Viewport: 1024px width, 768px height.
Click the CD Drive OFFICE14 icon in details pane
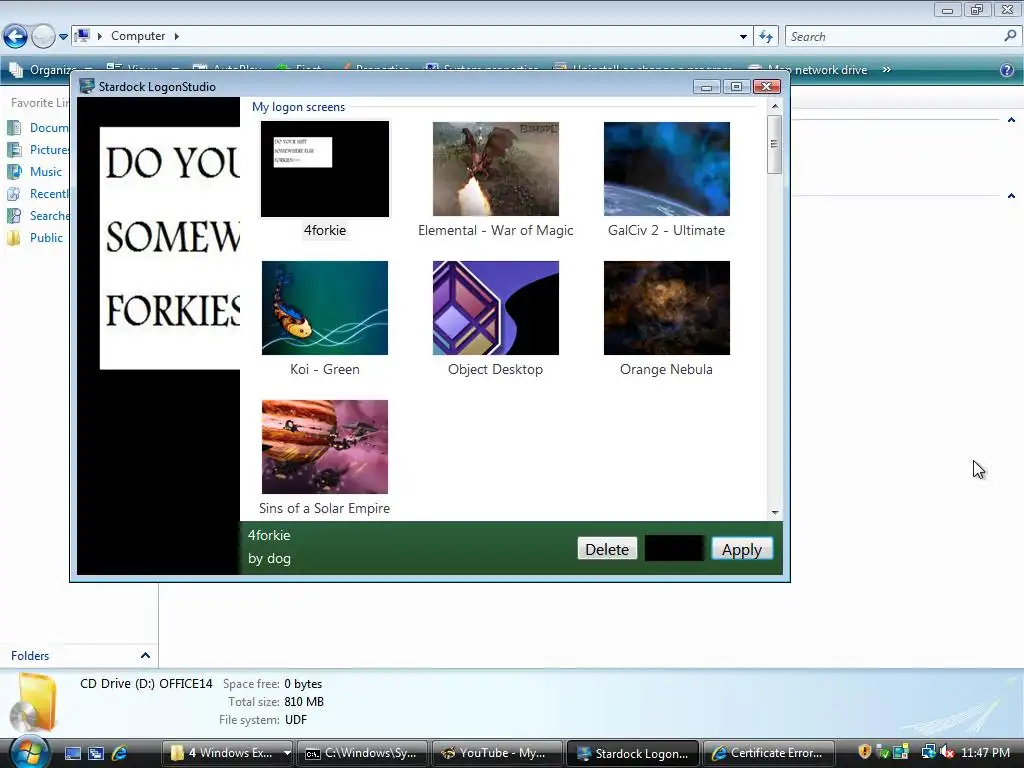[35, 703]
